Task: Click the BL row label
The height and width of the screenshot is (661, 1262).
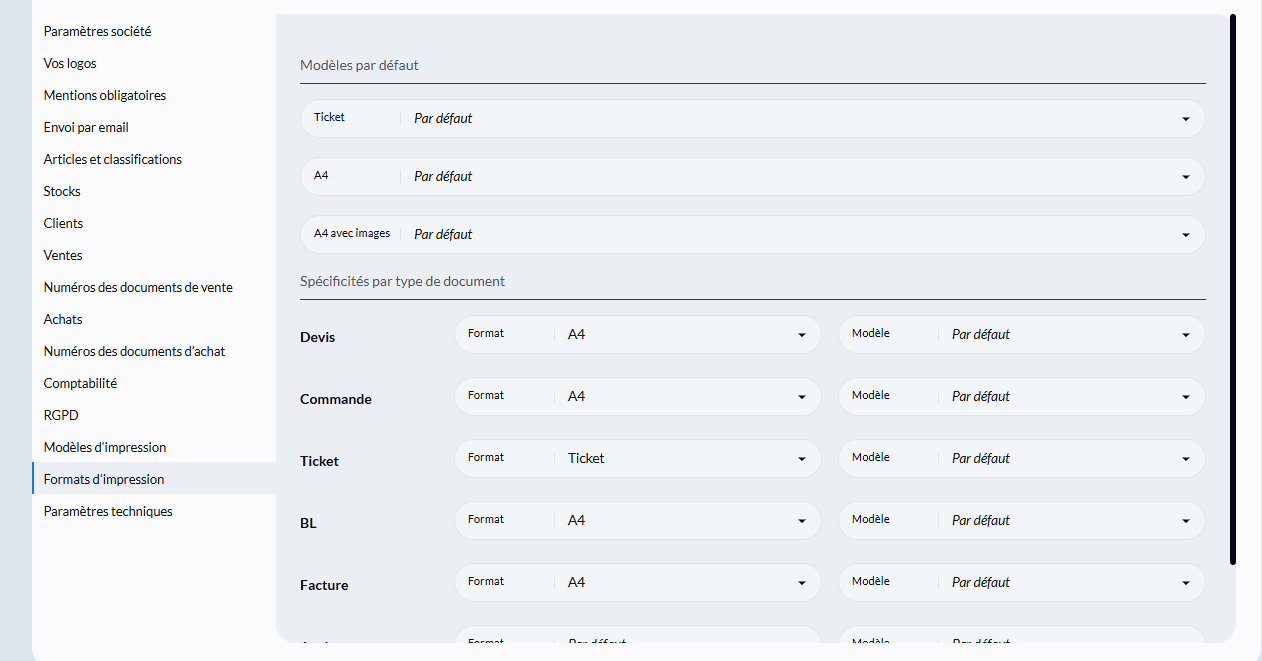Action: click(x=308, y=523)
